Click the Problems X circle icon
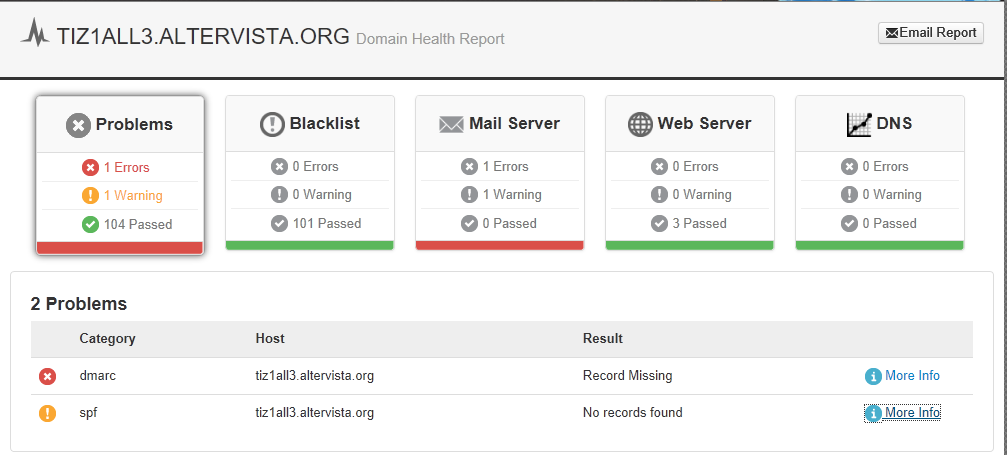The height and width of the screenshot is (455, 1007). [78, 125]
